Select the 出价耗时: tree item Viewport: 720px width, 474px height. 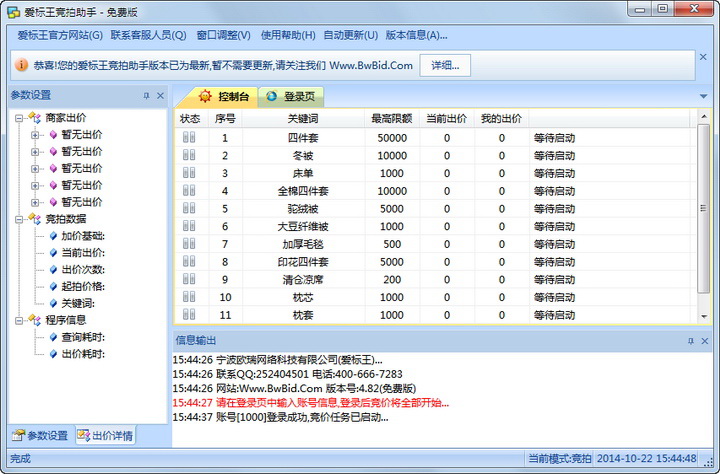point(83,354)
